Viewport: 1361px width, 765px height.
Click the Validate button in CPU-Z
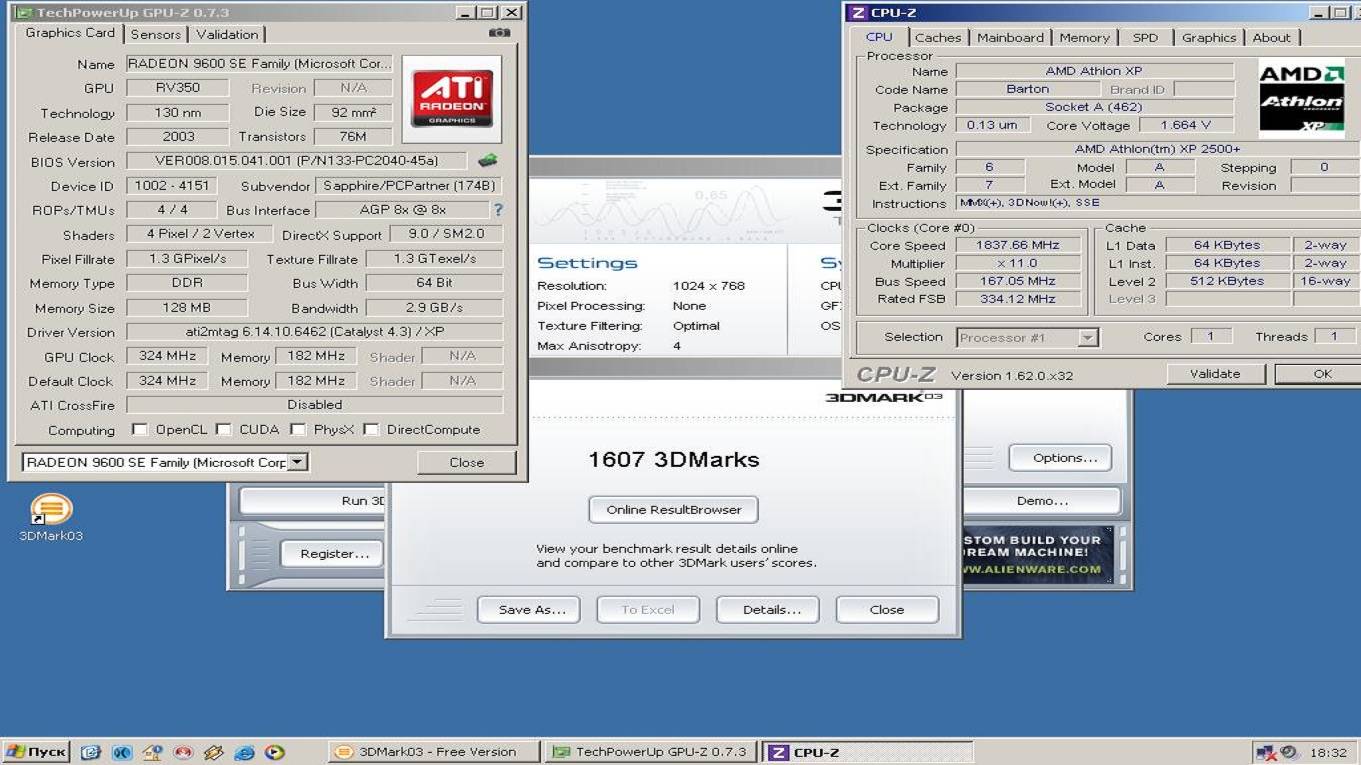(x=1215, y=374)
